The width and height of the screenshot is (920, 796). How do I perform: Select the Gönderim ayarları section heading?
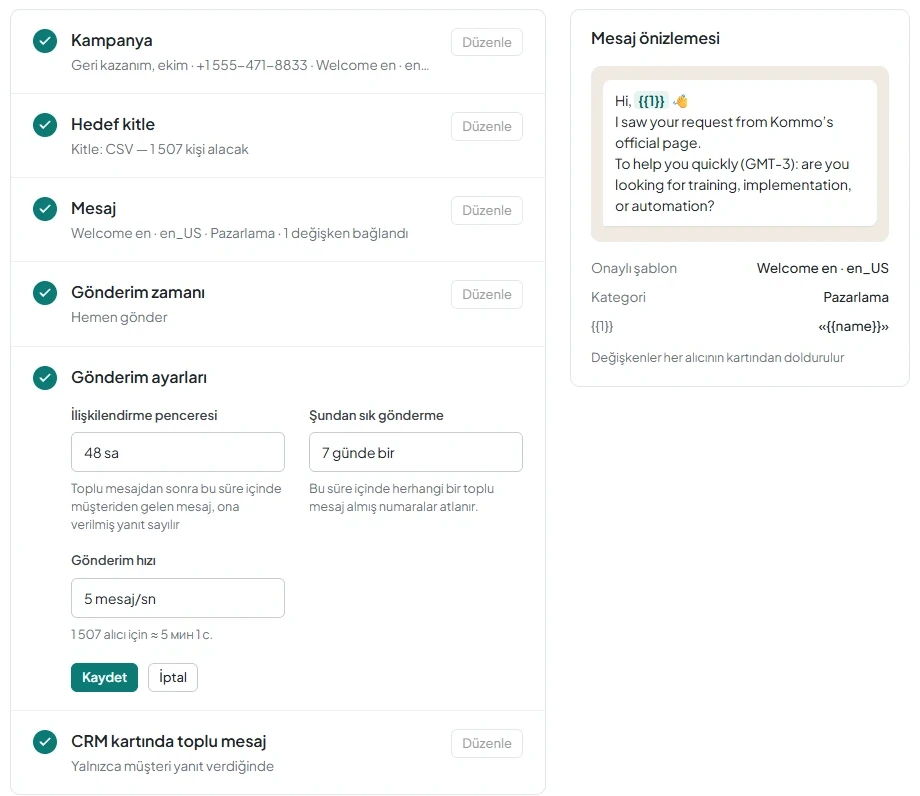point(139,377)
